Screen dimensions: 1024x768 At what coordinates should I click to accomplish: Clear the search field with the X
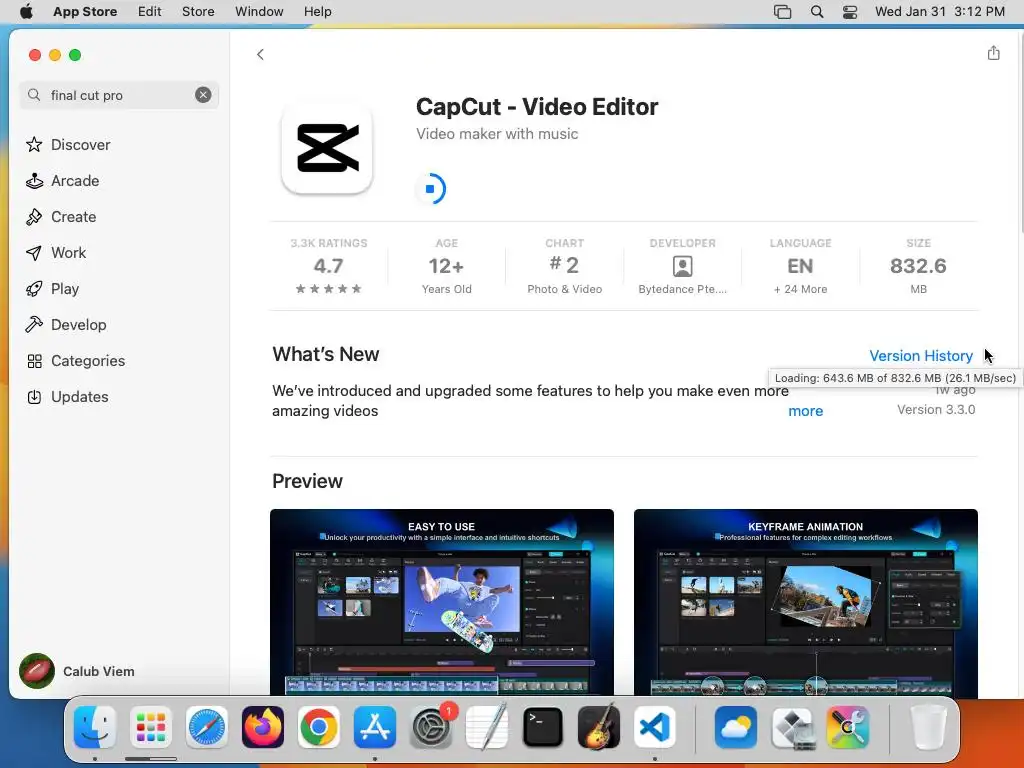pyautogui.click(x=203, y=95)
